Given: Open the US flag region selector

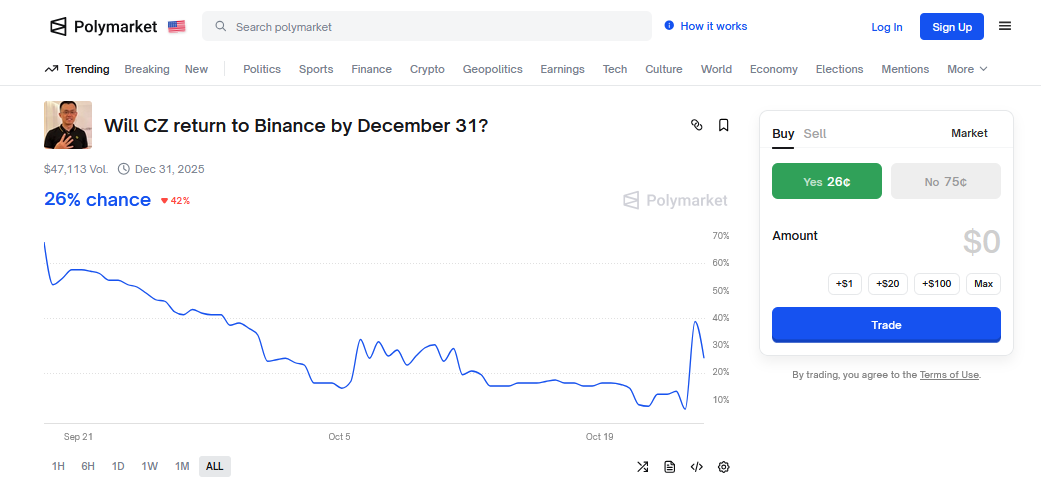Looking at the screenshot, I should [177, 26].
